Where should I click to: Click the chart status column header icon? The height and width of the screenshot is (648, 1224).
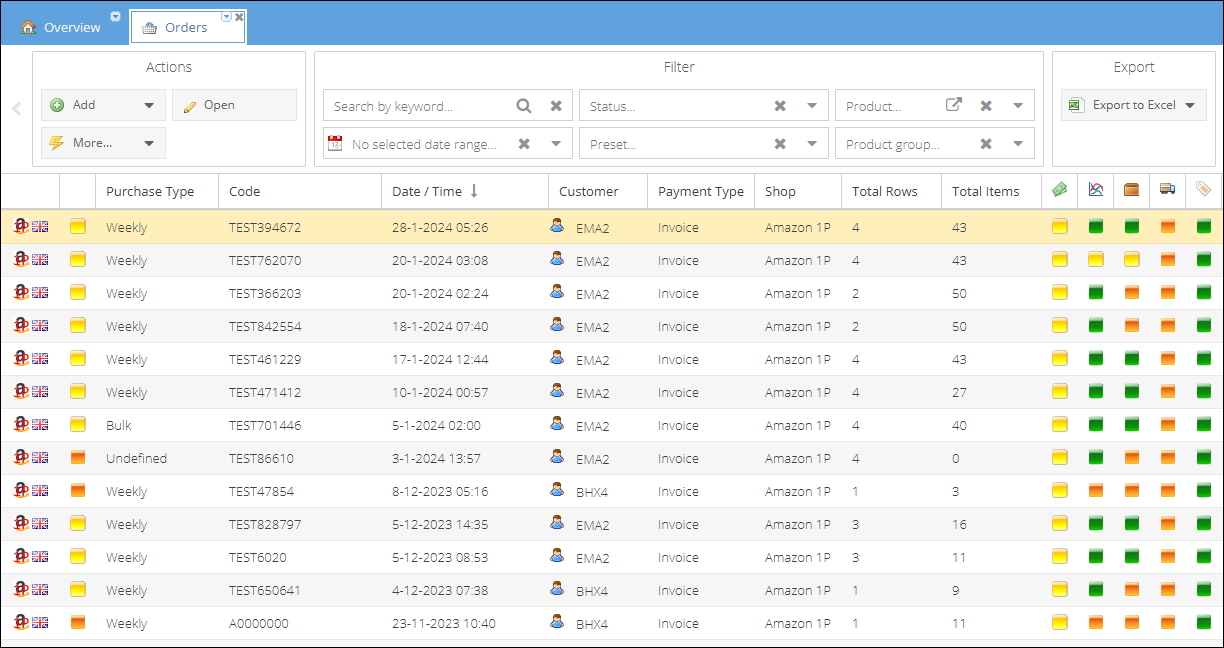tap(1096, 189)
